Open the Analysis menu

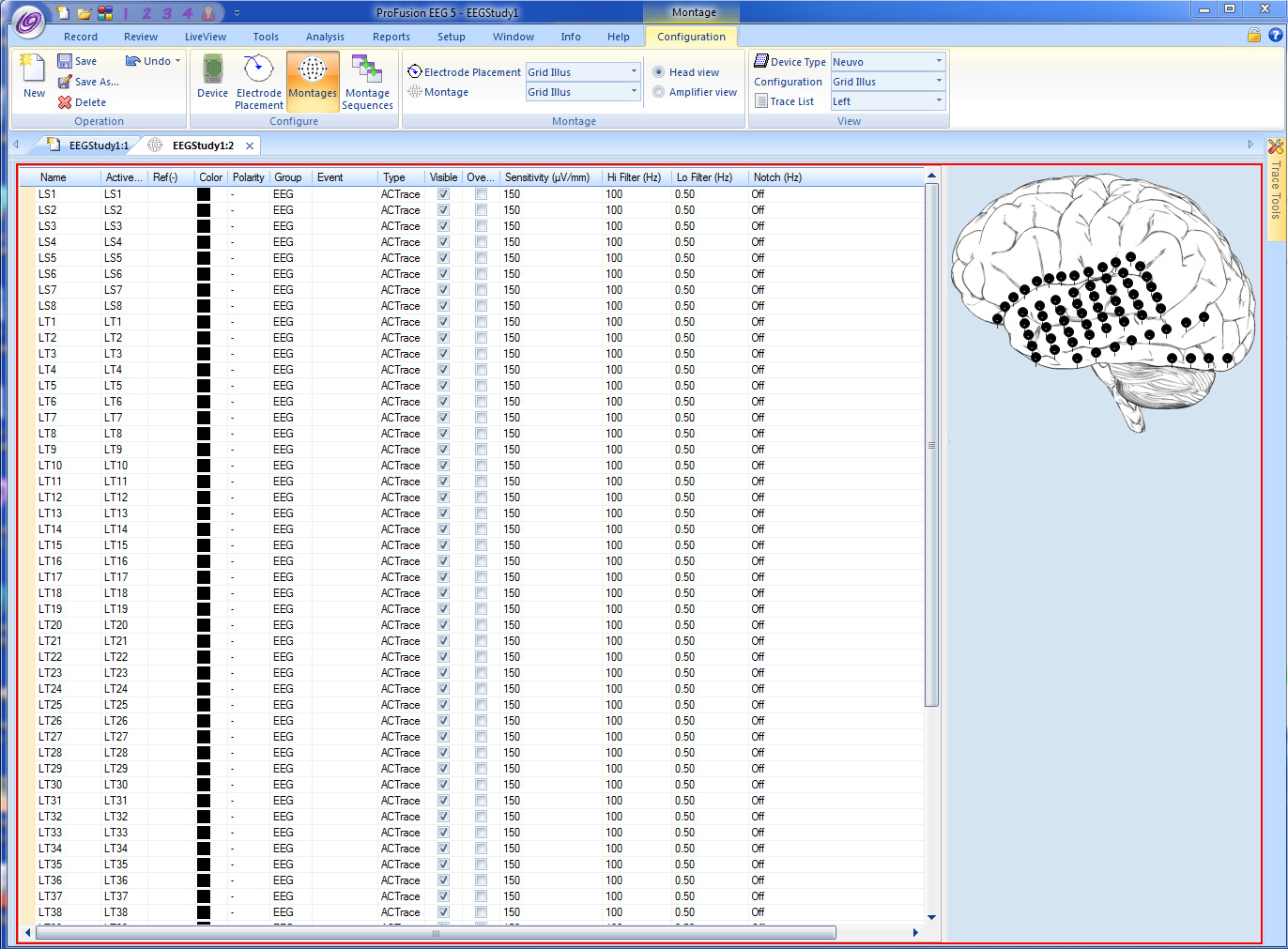point(325,37)
